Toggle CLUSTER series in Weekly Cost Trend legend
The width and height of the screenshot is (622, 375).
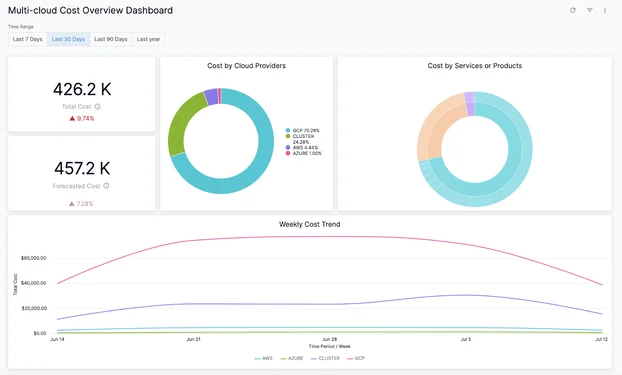pos(325,358)
